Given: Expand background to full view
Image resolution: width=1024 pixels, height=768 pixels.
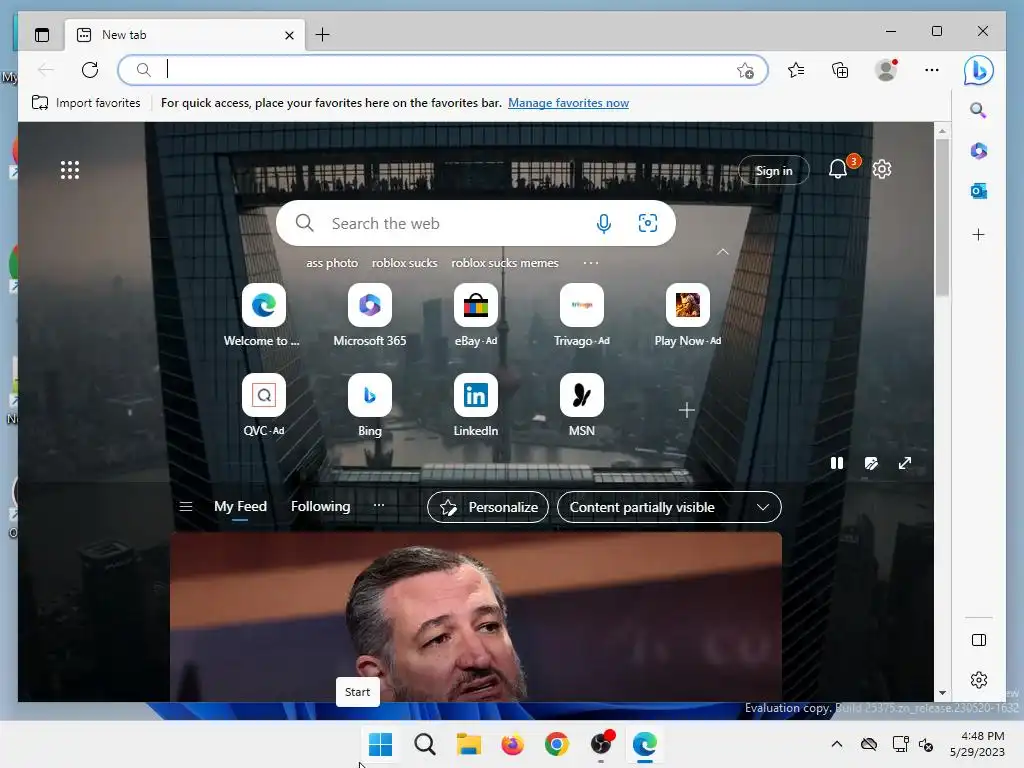Looking at the screenshot, I should [x=904, y=463].
